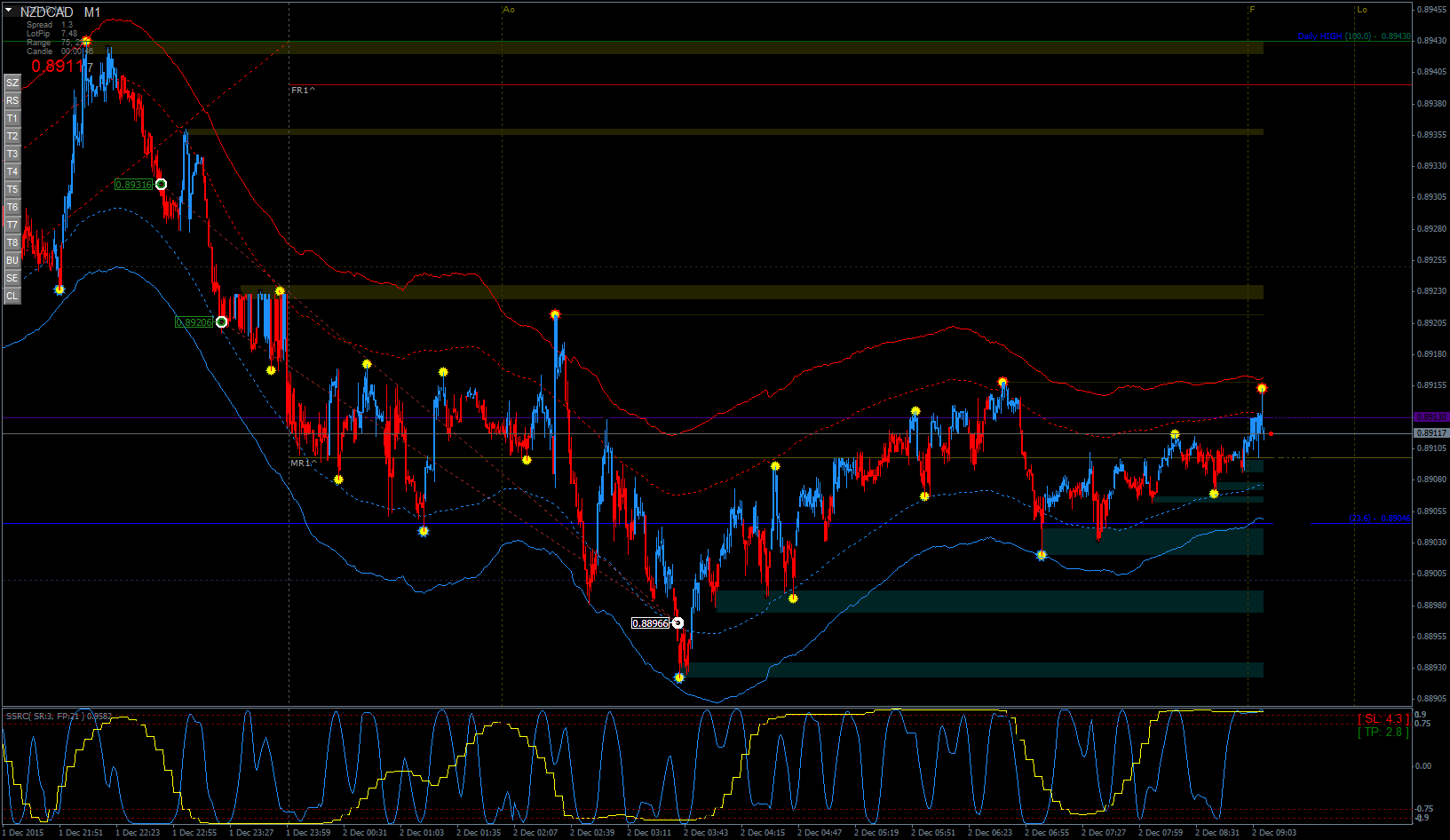Click the Spread 1.3 info line
Image resolution: width=1450 pixels, height=840 pixels.
(50, 25)
